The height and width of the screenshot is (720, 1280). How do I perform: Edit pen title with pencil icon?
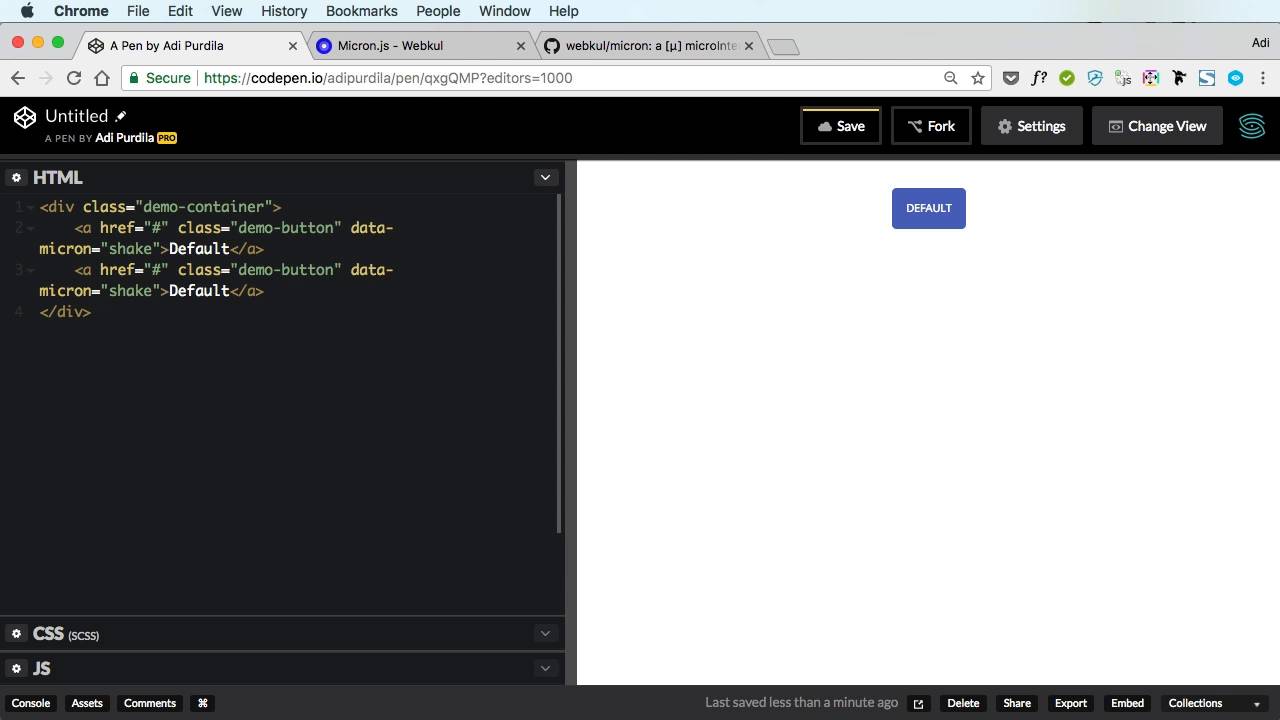point(121,116)
